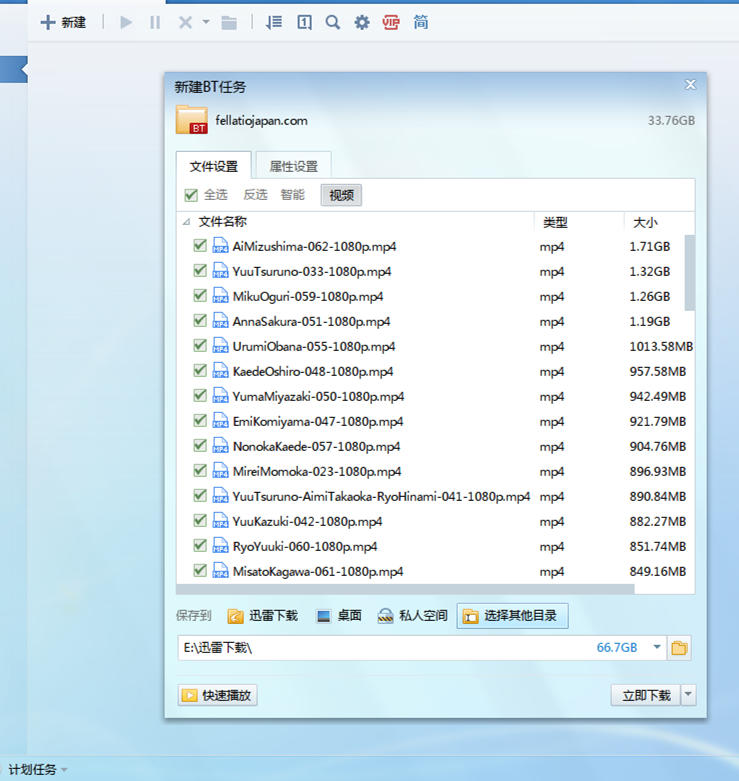This screenshot has height=781, width=739.
Task: Uncheck YumaMiyazaki-050-1080p.mp4 checkbox
Action: tap(200, 395)
